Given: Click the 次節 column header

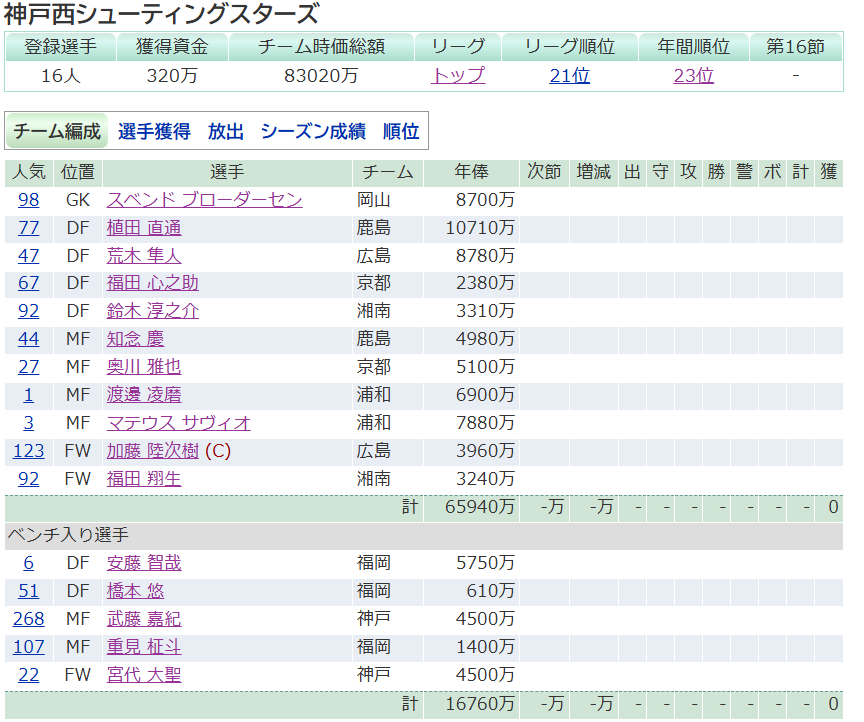Looking at the screenshot, I should pyautogui.click(x=544, y=173).
